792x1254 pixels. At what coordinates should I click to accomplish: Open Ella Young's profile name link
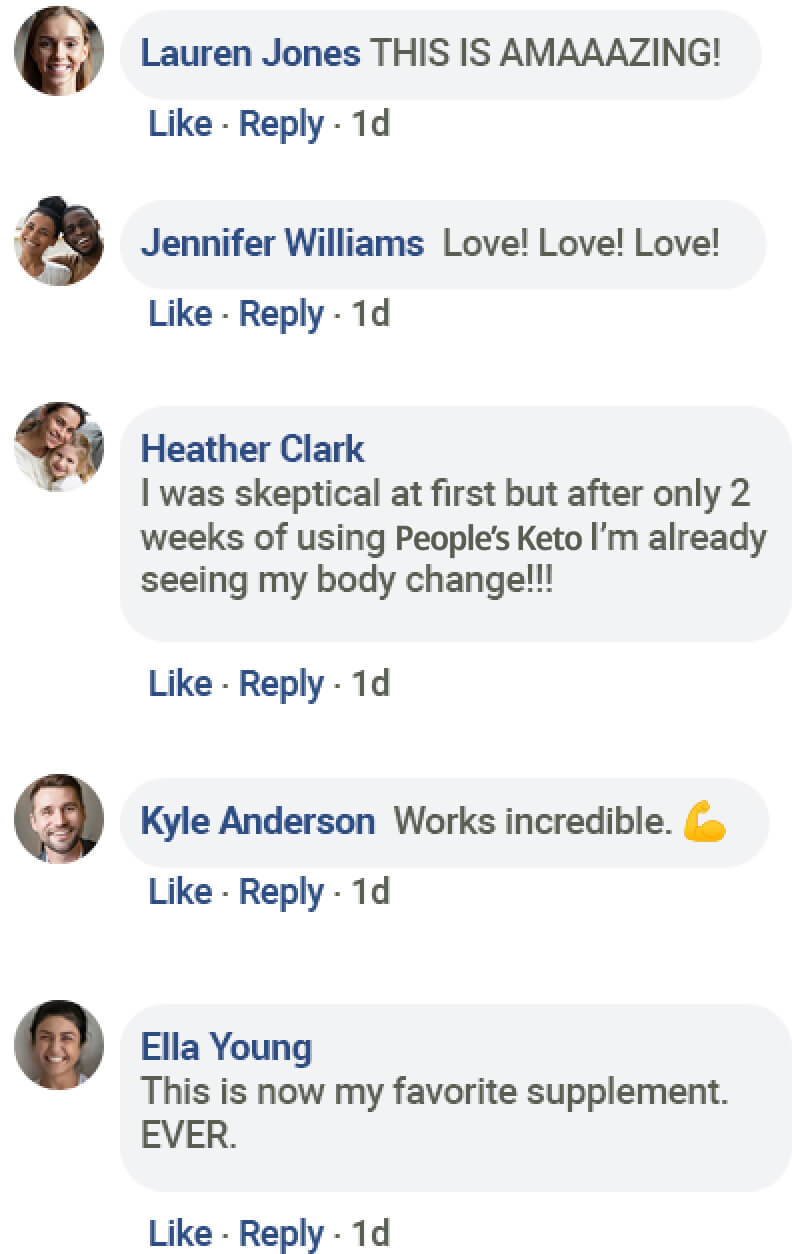click(x=226, y=1047)
